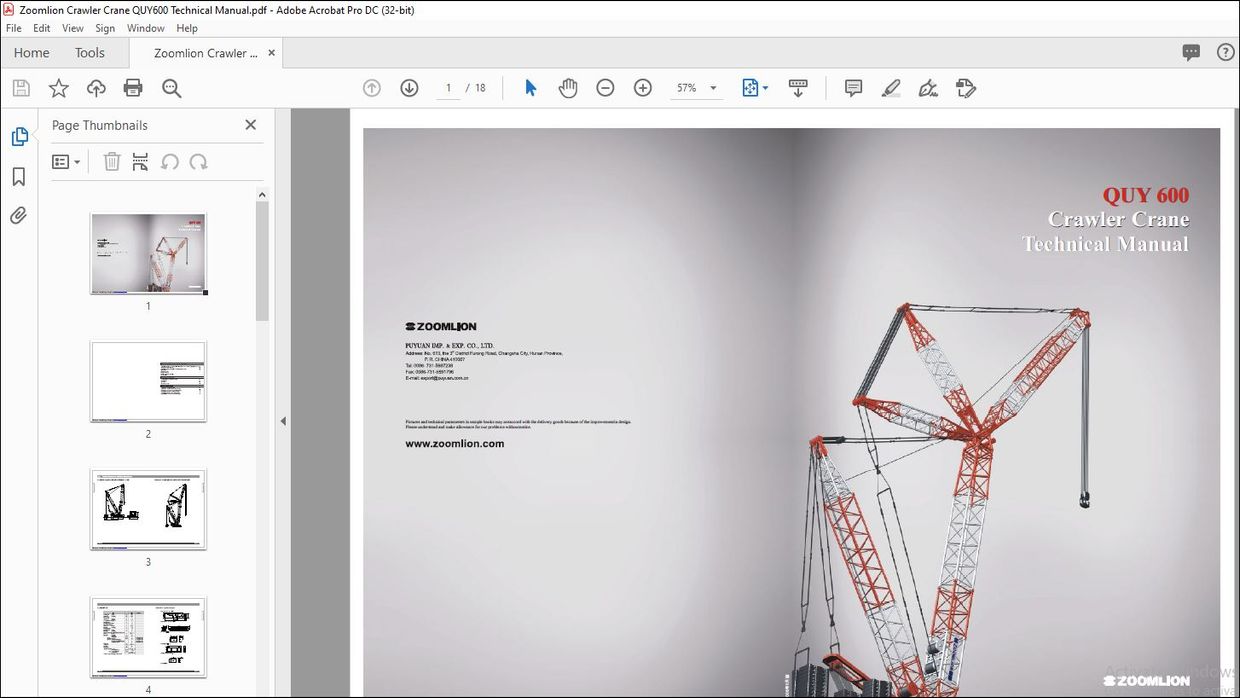This screenshot has width=1240, height=698.
Task: Switch to the Tools tab
Action: click(x=89, y=52)
